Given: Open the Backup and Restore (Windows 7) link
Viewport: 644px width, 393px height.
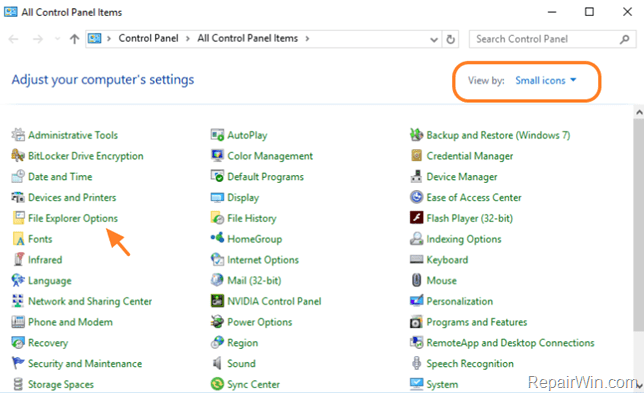Looking at the screenshot, I should pyautogui.click(x=498, y=135).
